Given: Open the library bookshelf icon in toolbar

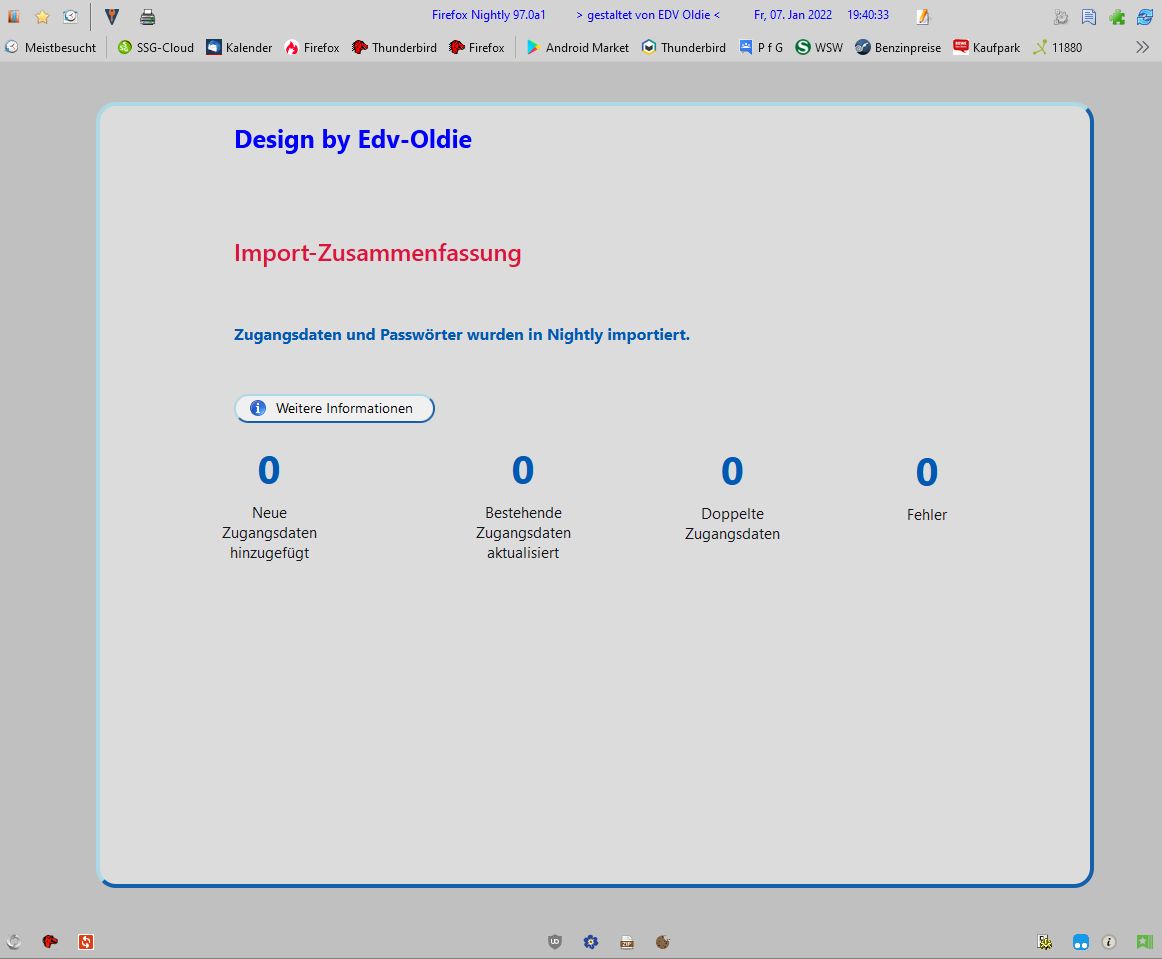Looking at the screenshot, I should 13,16.
